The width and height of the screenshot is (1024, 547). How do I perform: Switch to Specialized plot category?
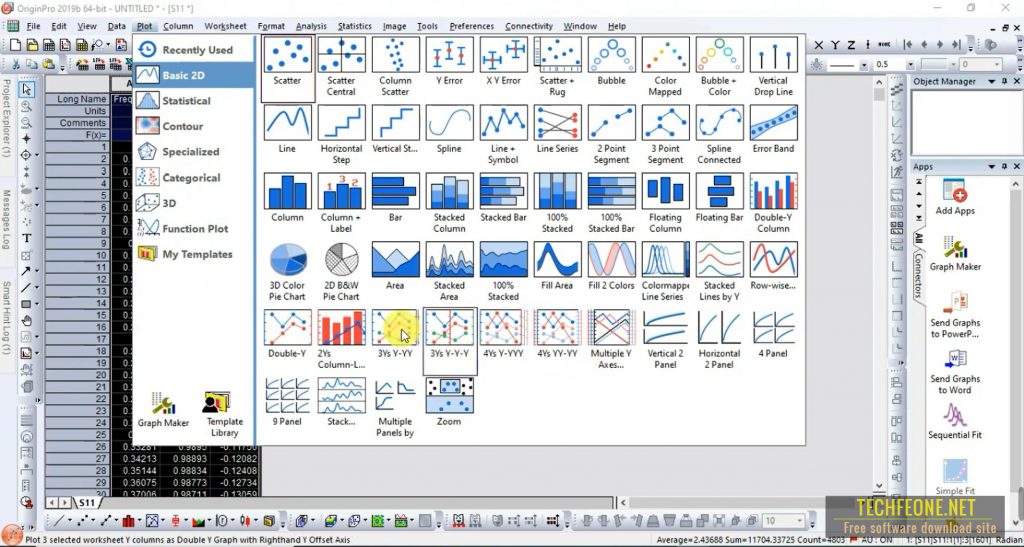coord(194,151)
